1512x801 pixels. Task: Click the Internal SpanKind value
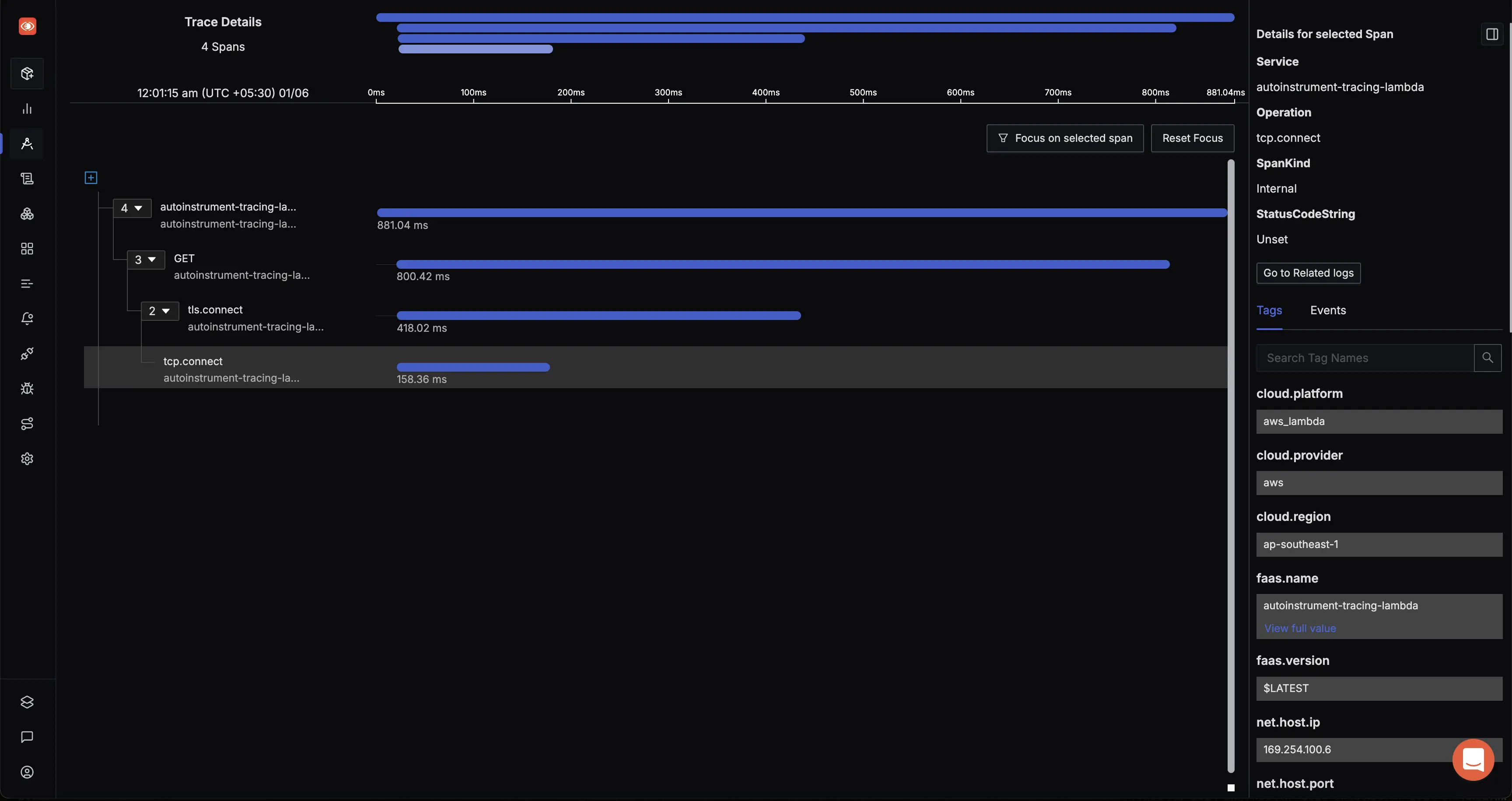(1277, 189)
